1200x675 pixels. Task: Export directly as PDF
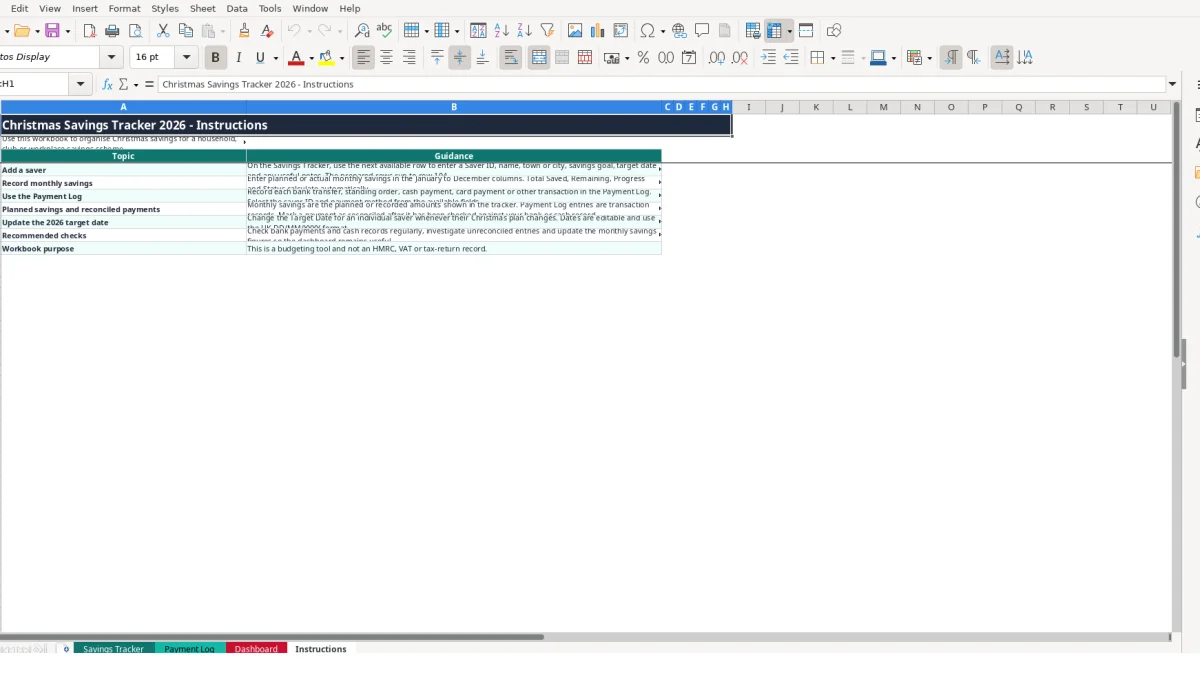point(89,31)
